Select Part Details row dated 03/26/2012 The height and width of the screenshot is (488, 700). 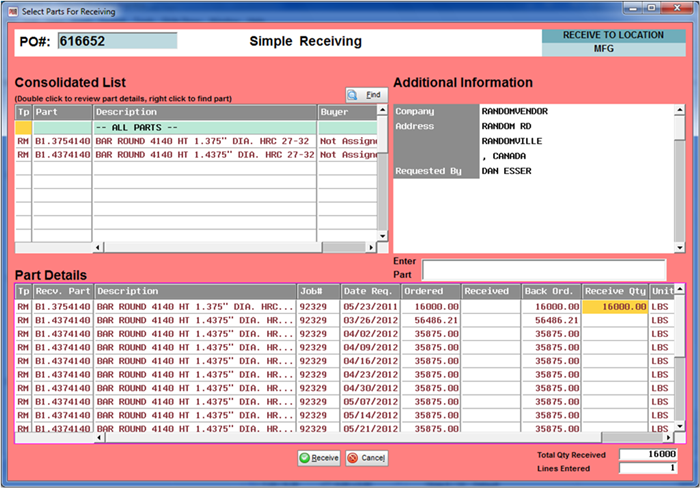coord(344,320)
